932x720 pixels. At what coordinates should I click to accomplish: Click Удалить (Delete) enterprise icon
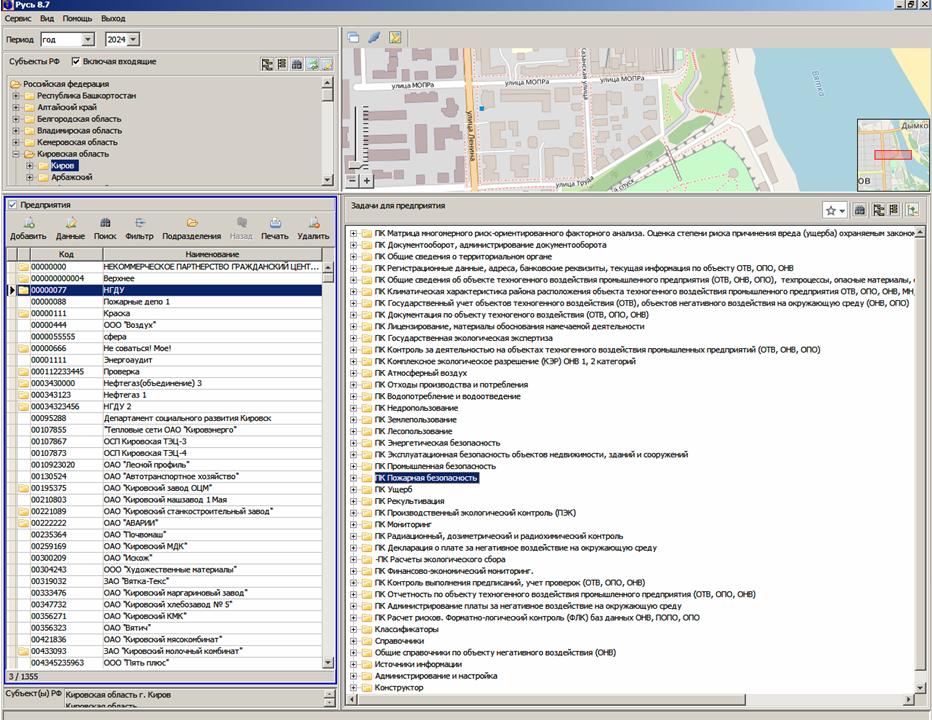(313, 223)
